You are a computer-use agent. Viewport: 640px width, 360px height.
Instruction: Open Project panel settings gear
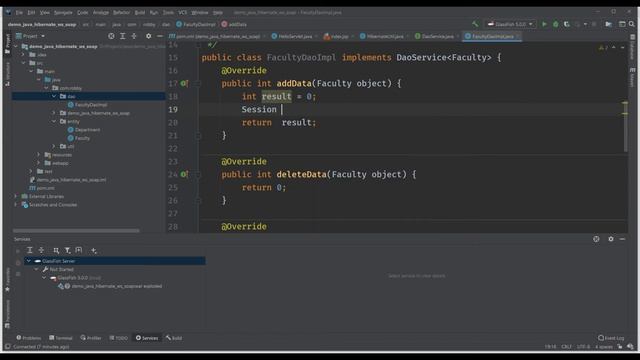148,36
